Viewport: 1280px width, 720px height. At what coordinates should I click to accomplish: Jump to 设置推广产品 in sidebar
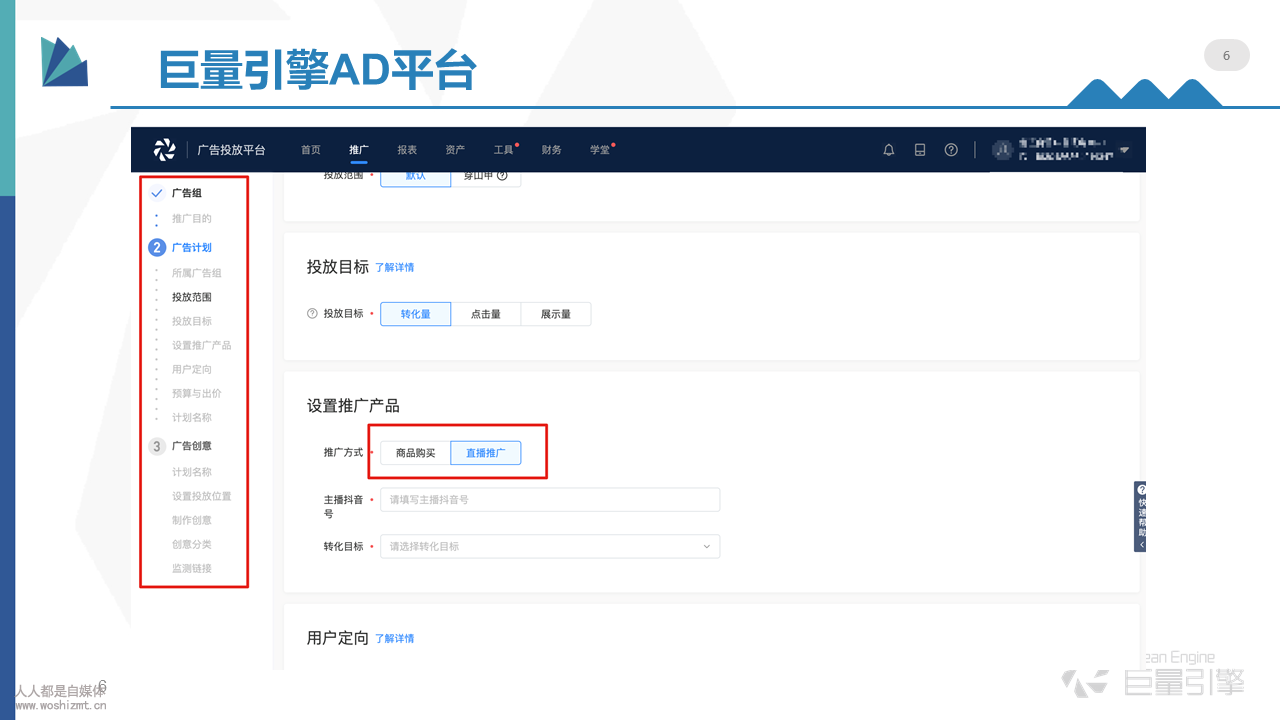point(202,345)
